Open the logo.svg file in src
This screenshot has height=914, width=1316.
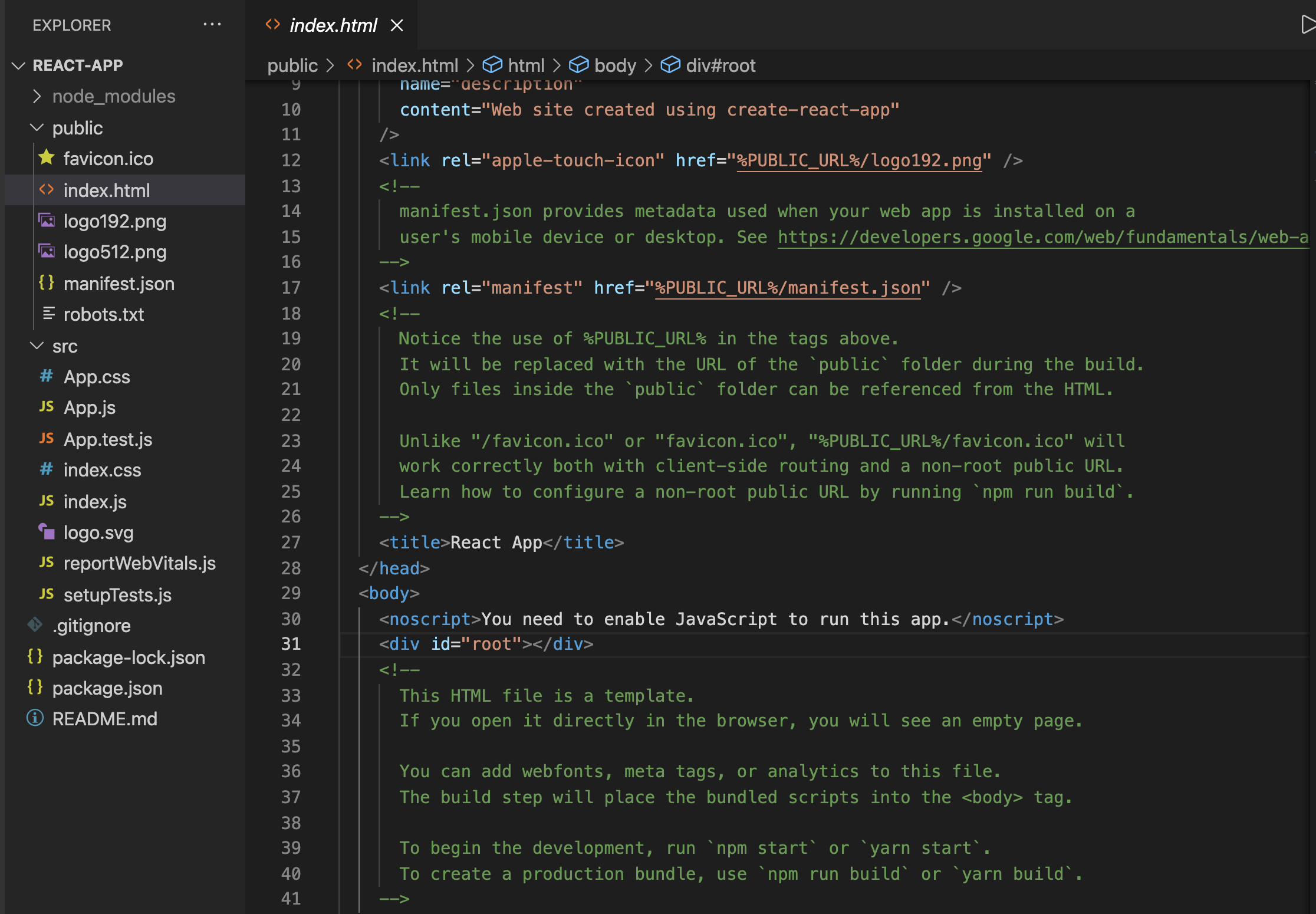point(98,532)
